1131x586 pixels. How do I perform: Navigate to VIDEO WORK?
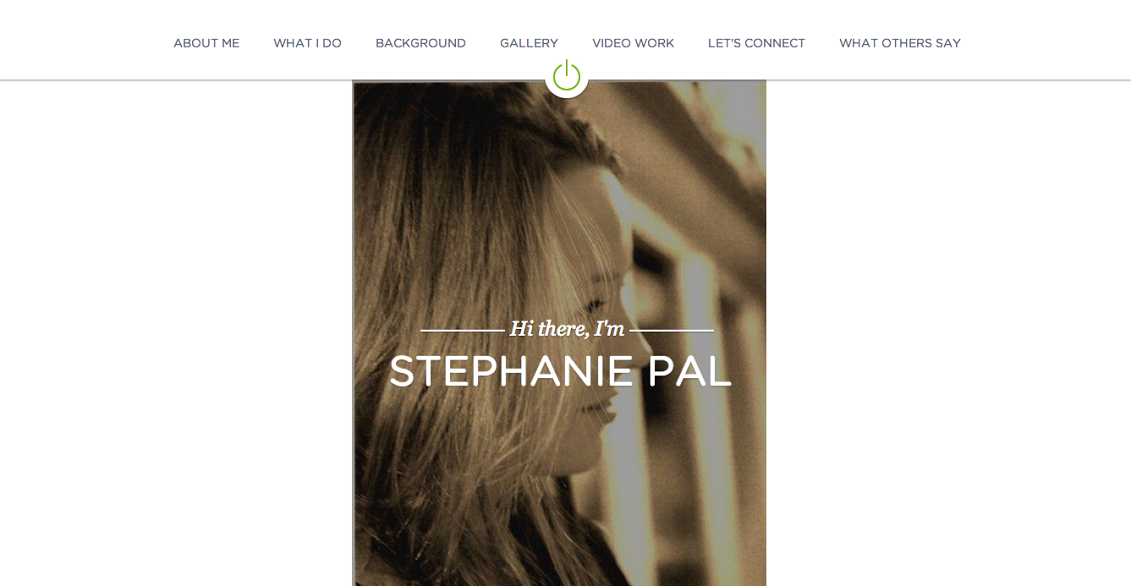click(633, 43)
